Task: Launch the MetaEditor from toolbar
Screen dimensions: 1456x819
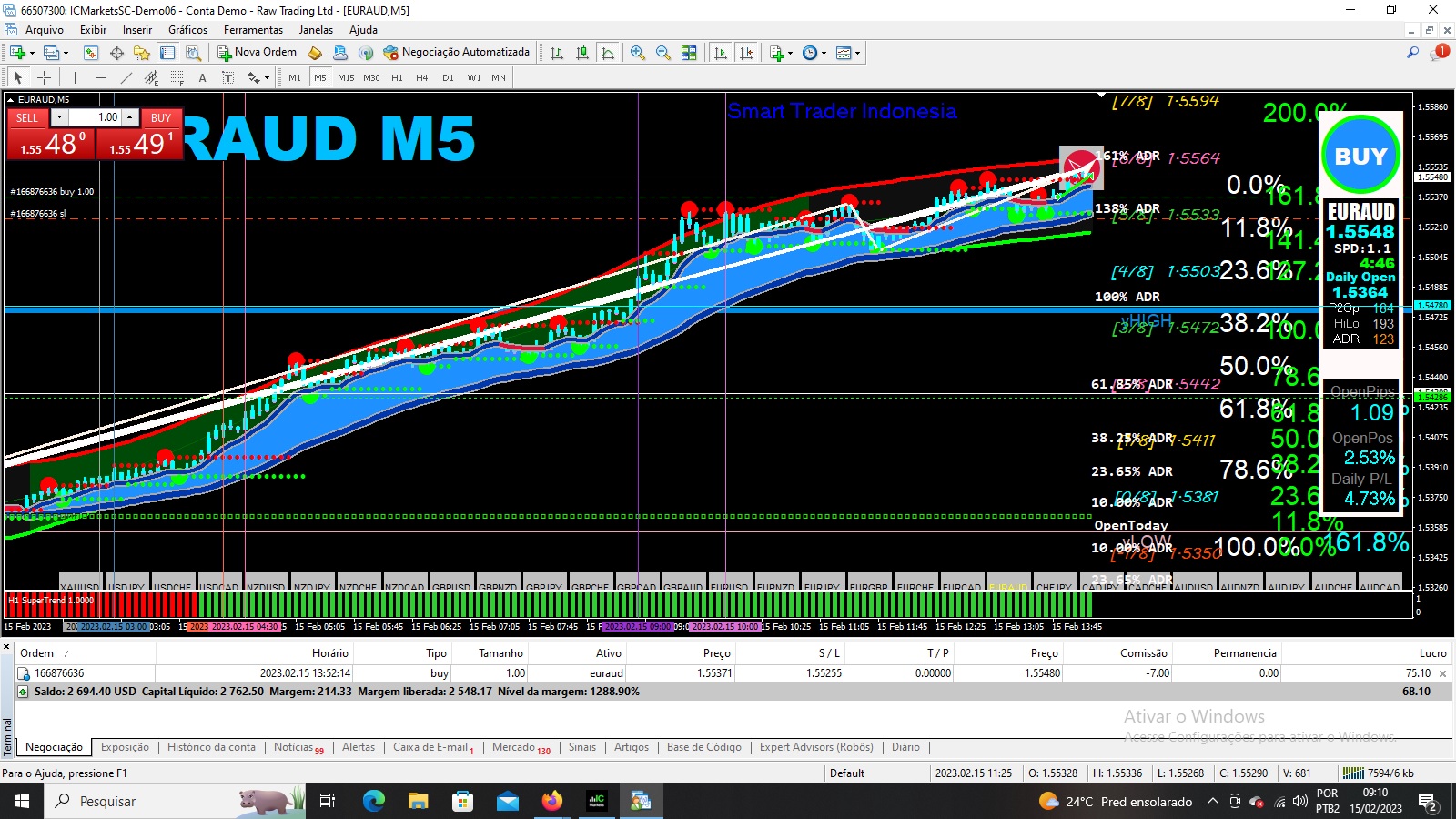Action: pos(315,53)
